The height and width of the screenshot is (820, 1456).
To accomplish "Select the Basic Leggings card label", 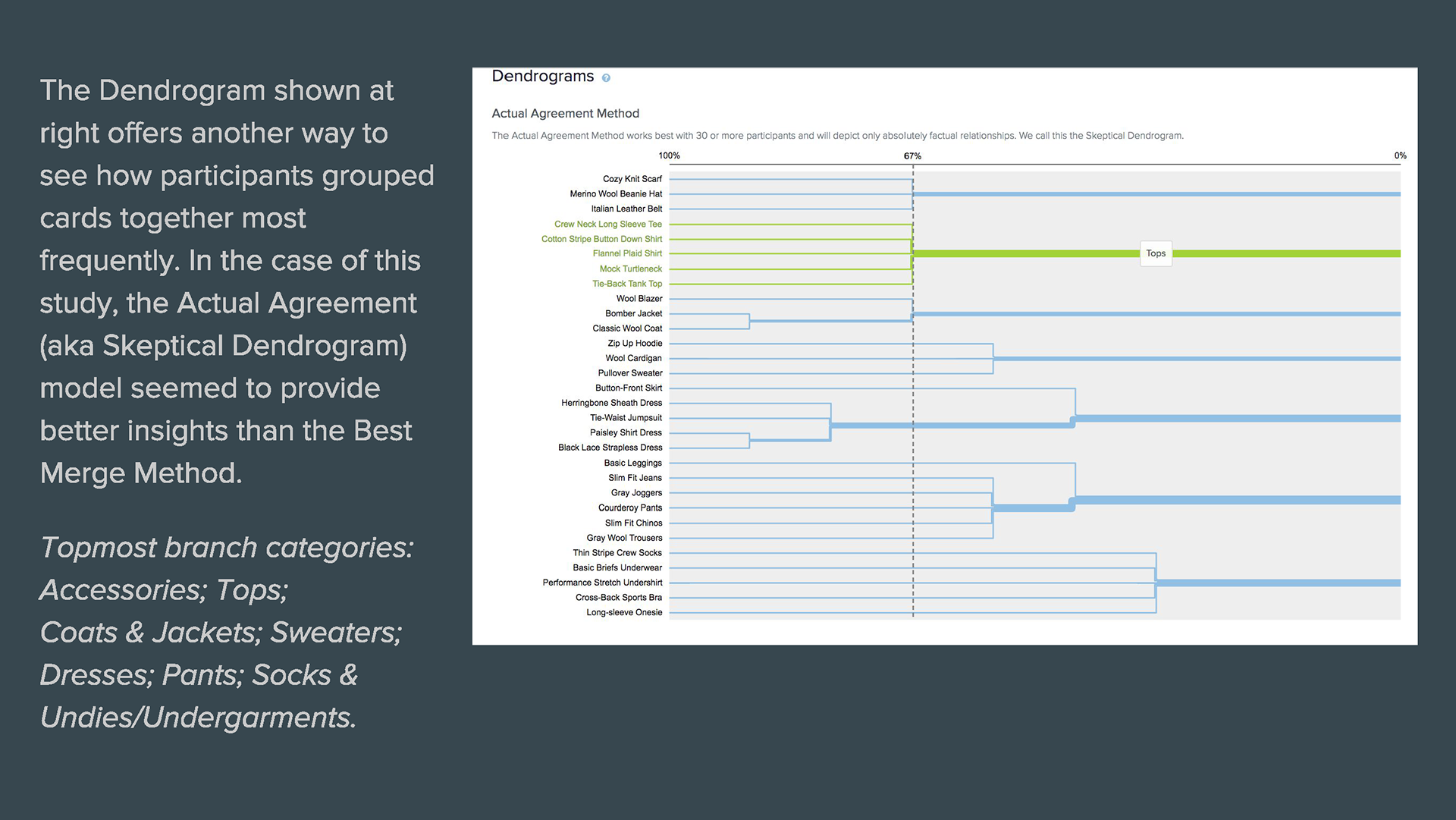I will click(x=632, y=463).
